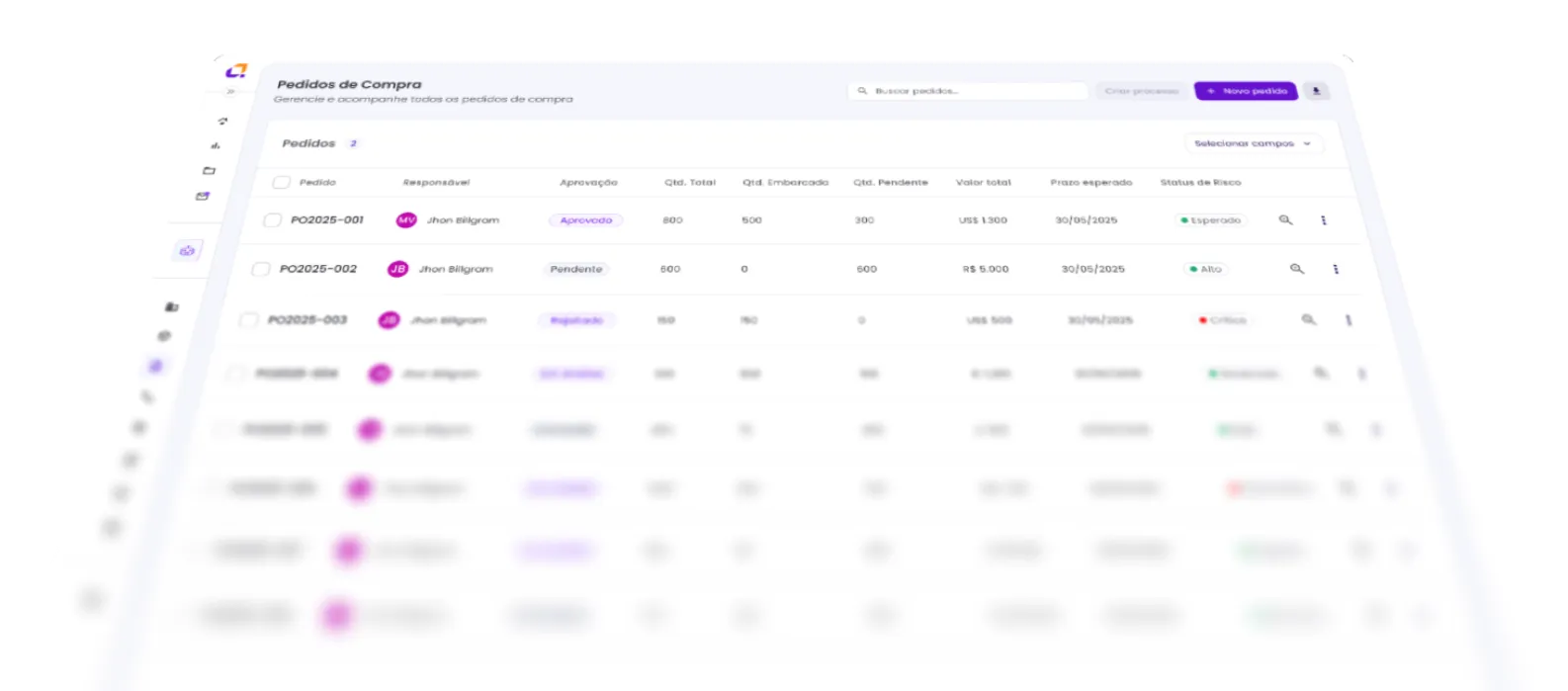Open the three-dot menu for PO2025-001
The height and width of the screenshot is (691, 1568).
point(1324,220)
